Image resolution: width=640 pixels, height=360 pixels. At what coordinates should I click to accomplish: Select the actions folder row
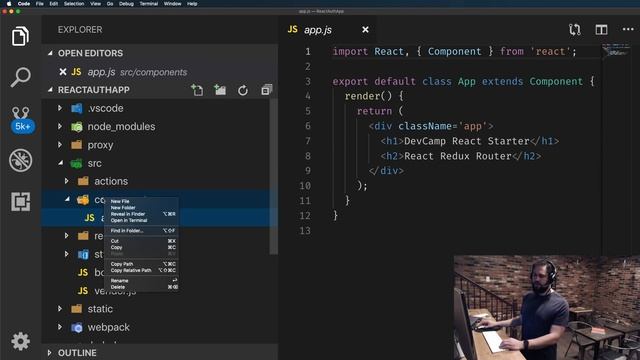(156, 181)
